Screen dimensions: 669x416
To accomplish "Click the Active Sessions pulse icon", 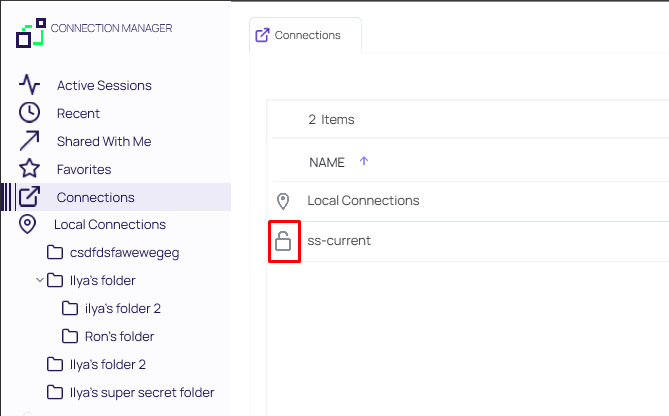I will pyautogui.click(x=29, y=85).
